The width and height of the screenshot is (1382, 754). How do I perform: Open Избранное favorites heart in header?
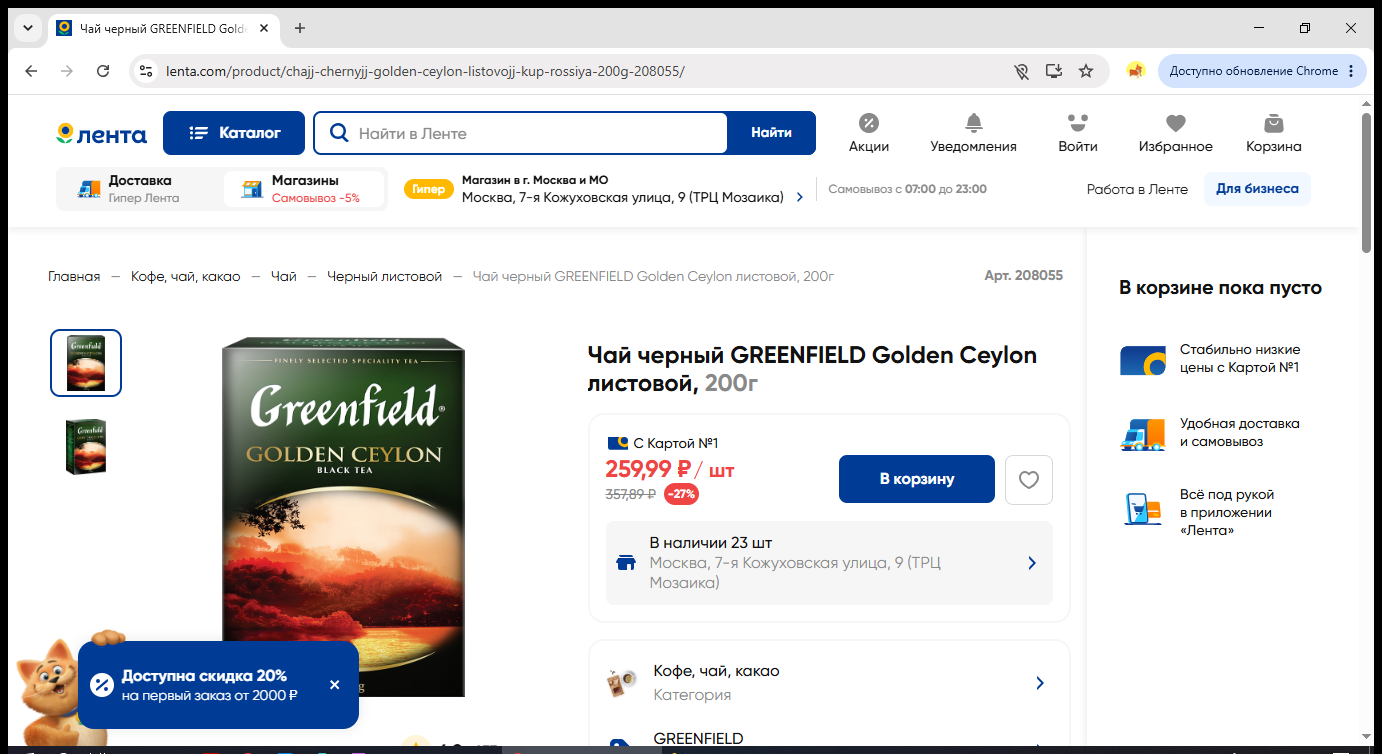(1175, 133)
